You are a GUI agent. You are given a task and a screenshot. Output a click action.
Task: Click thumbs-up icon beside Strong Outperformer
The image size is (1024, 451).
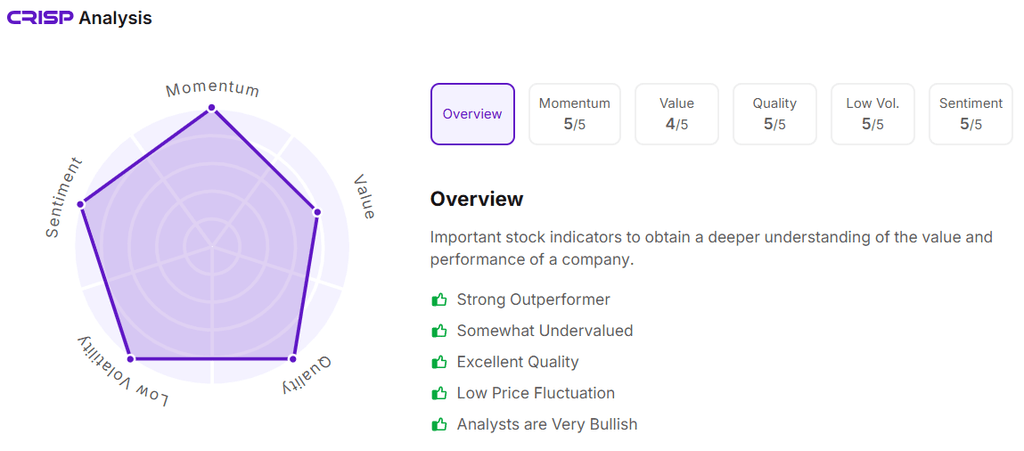click(438, 299)
